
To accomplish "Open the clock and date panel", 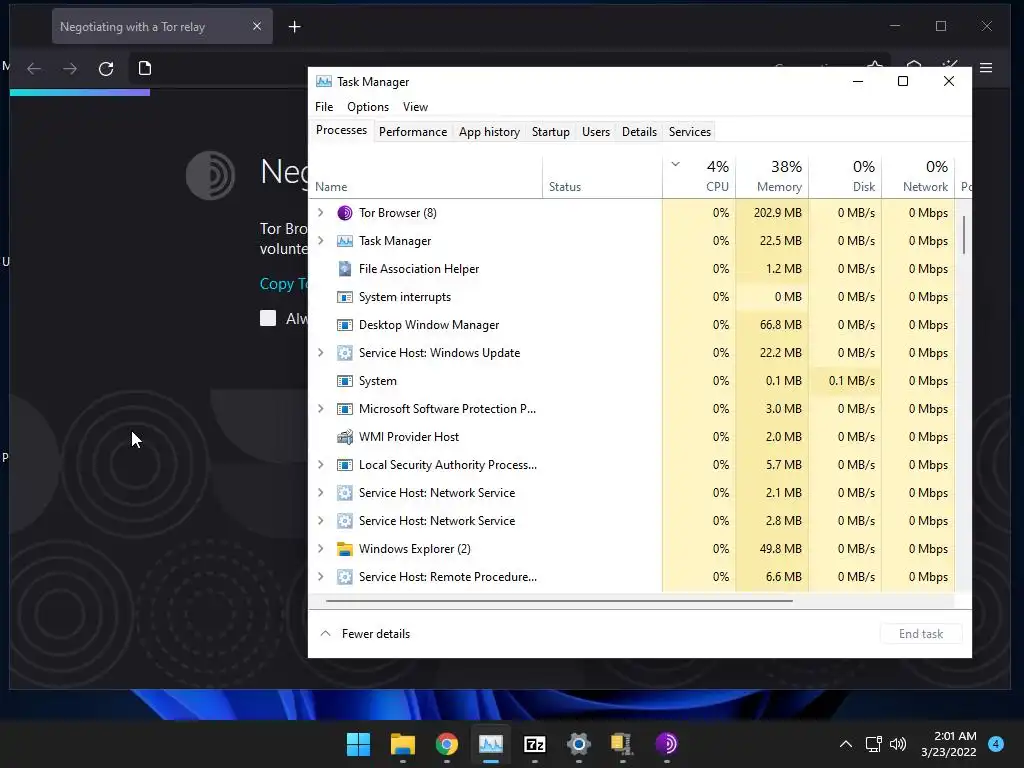I will point(949,744).
